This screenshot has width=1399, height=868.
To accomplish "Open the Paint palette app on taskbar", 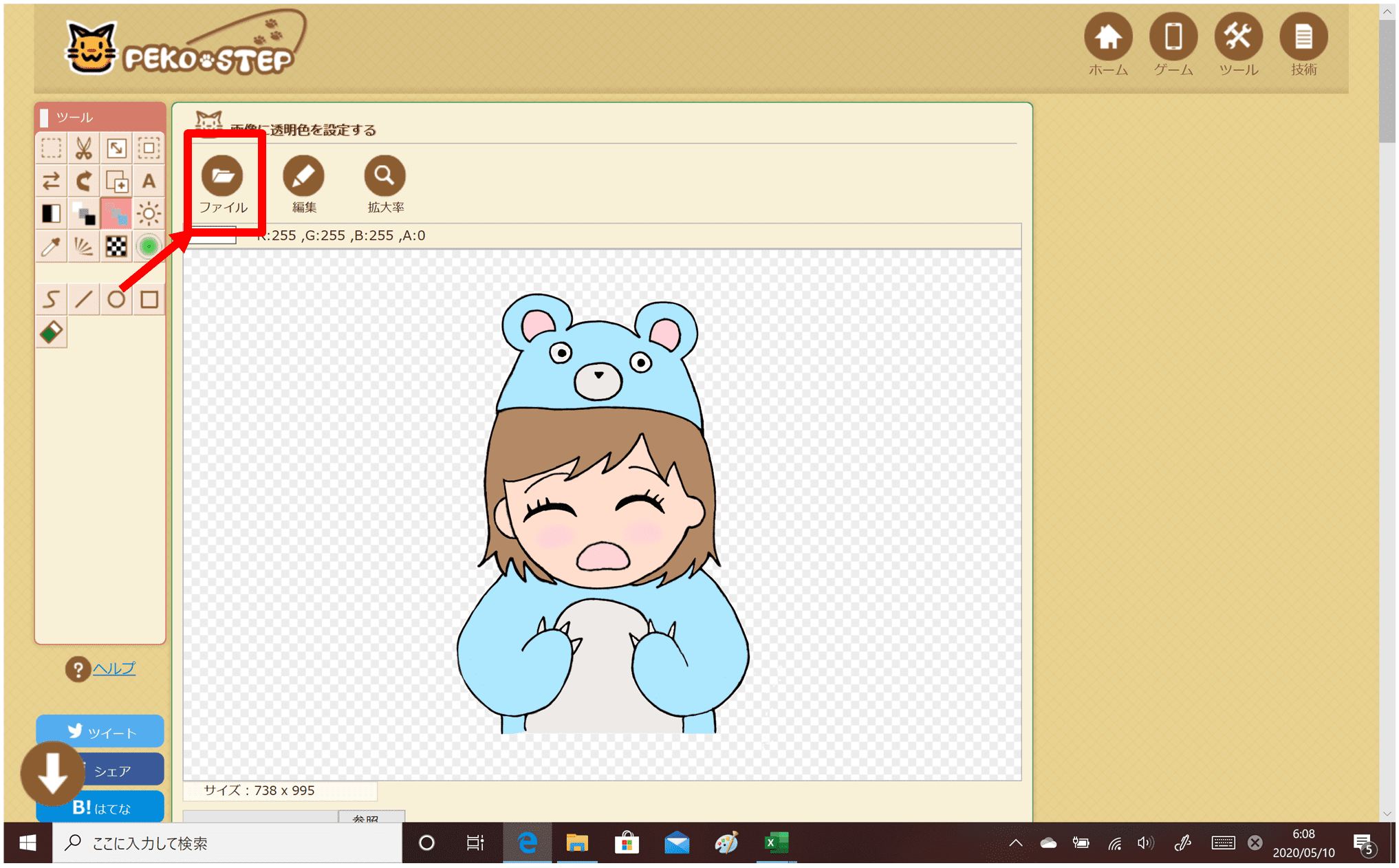I will pos(726,843).
